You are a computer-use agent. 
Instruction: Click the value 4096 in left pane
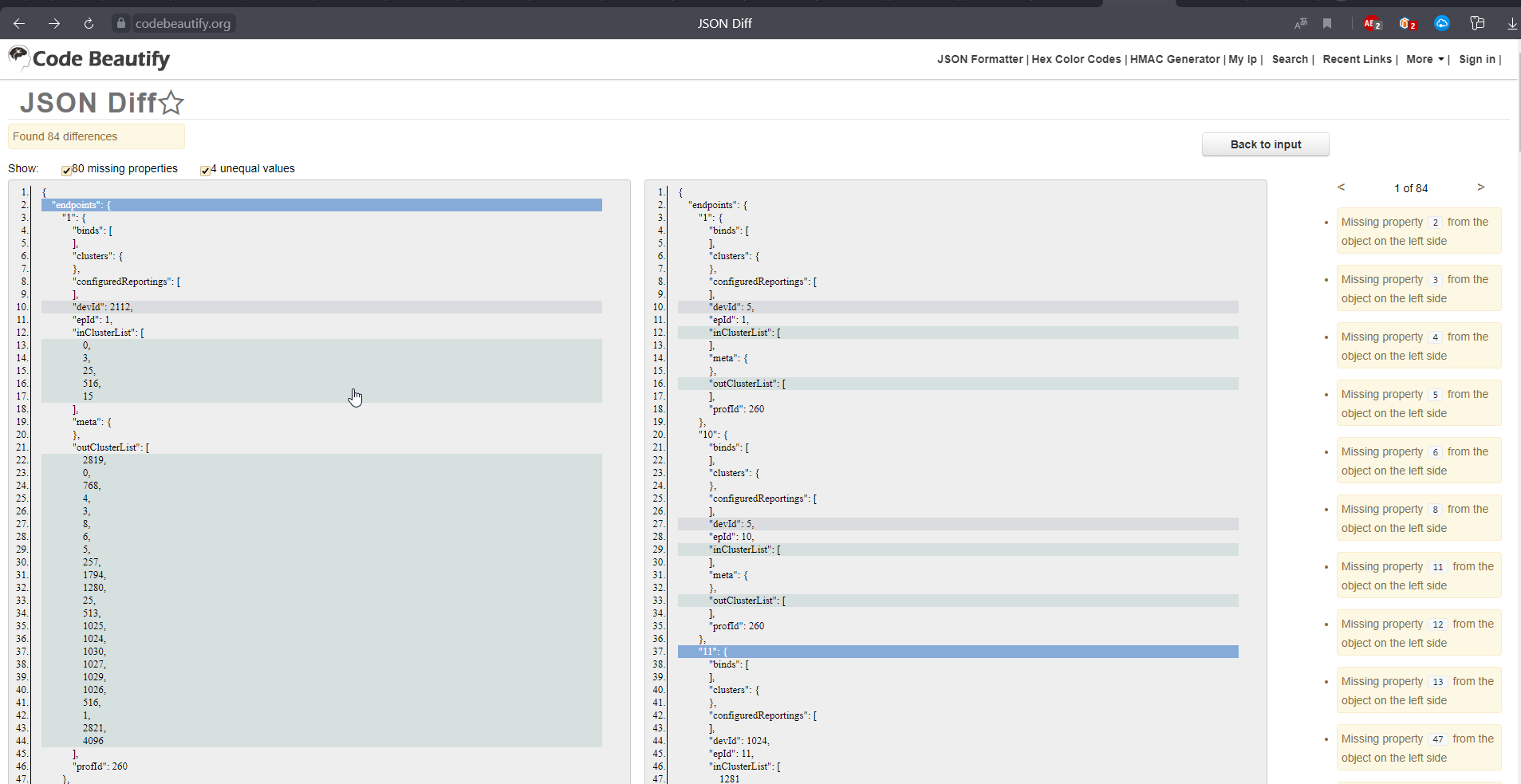click(x=93, y=741)
